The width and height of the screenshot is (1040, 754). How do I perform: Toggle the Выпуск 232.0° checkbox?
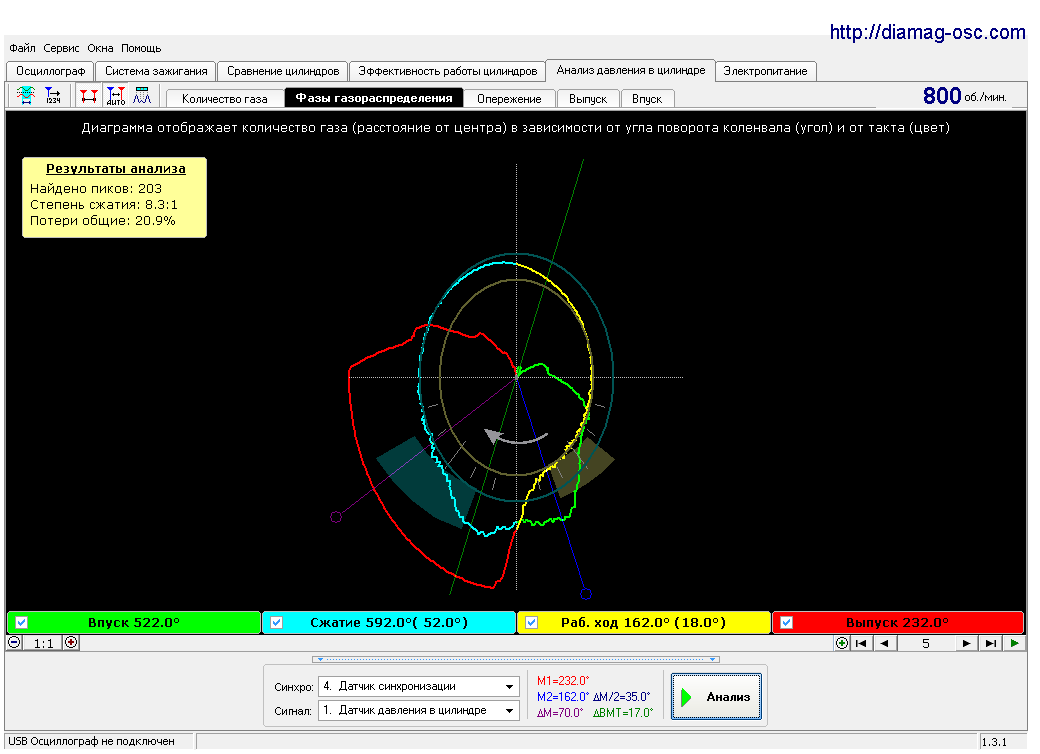tap(787, 623)
